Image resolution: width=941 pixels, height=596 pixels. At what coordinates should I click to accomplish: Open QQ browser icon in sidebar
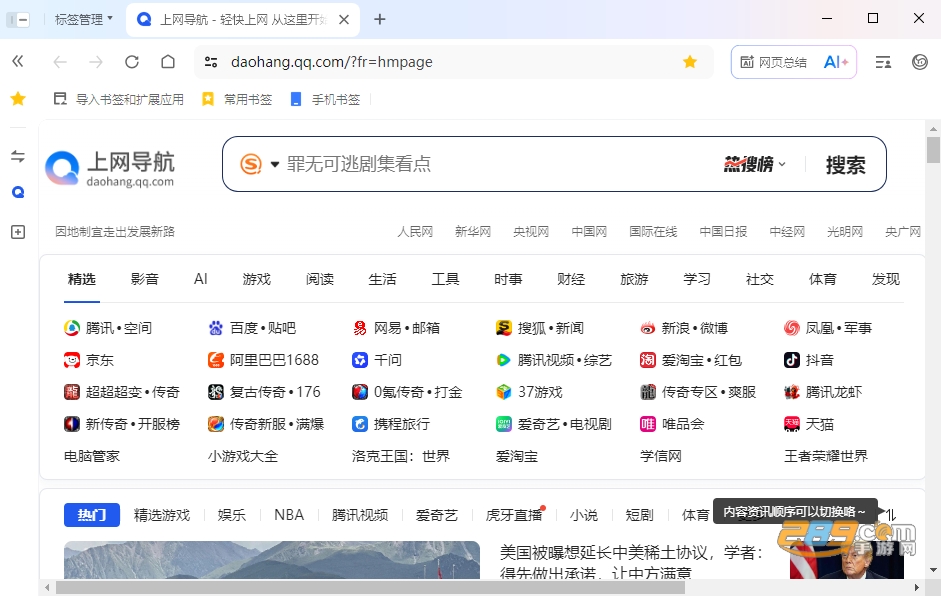tap(18, 192)
